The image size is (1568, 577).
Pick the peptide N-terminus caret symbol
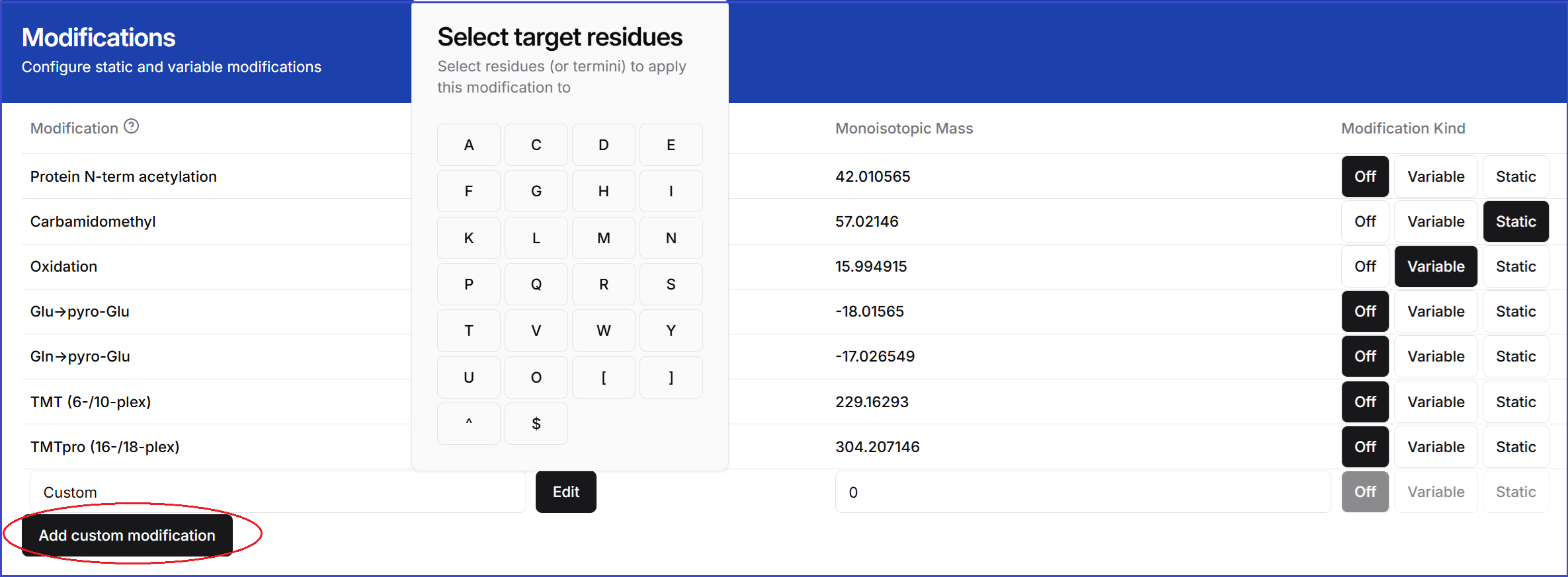(468, 424)
